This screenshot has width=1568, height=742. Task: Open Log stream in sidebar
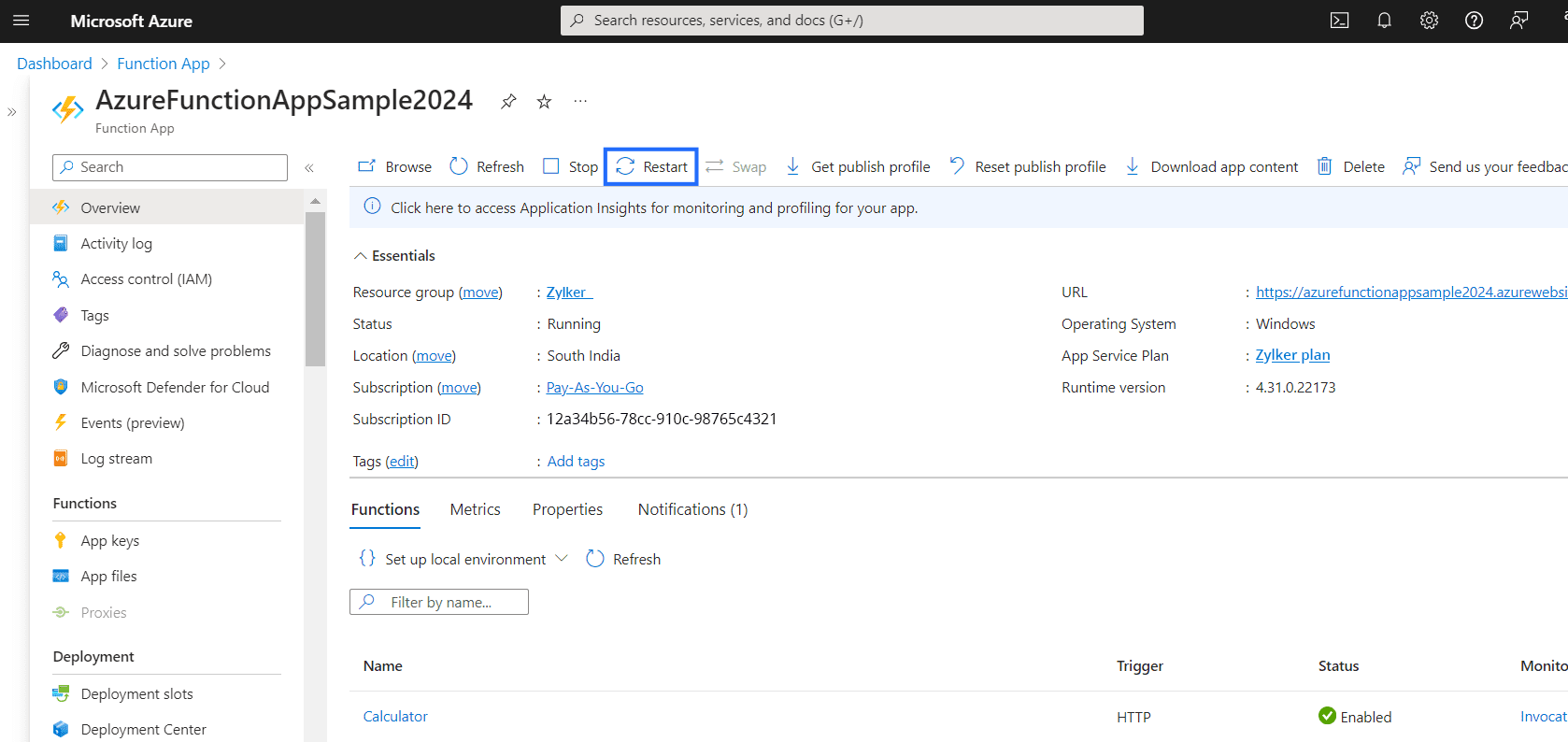click(x=116, y=459)
